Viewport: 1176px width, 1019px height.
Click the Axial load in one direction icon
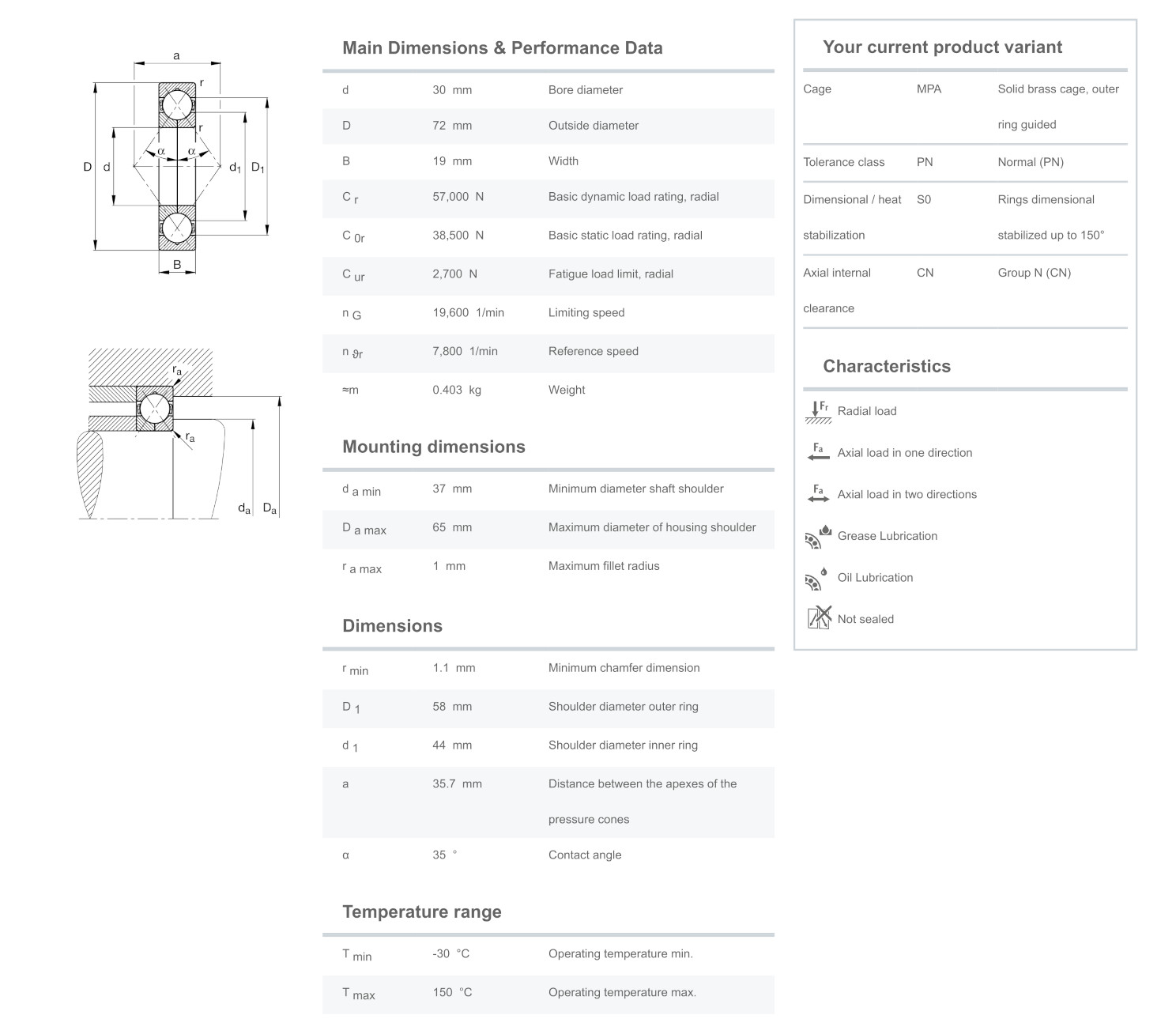[818, 452]
